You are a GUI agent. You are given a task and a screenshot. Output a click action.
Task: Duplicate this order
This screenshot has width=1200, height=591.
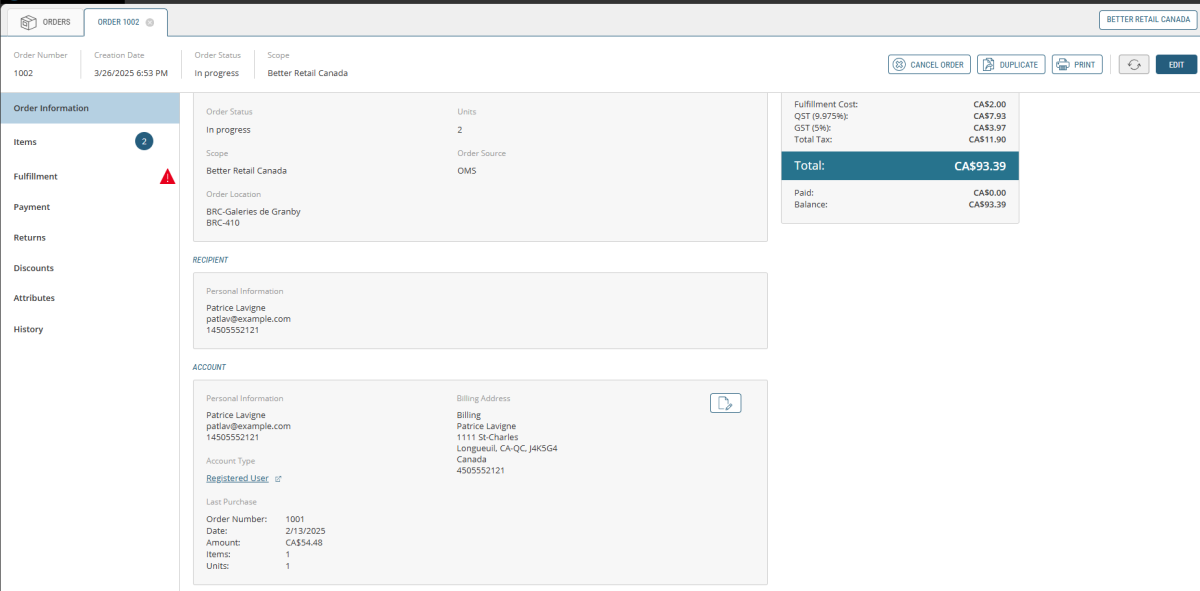click(1011, 64)
